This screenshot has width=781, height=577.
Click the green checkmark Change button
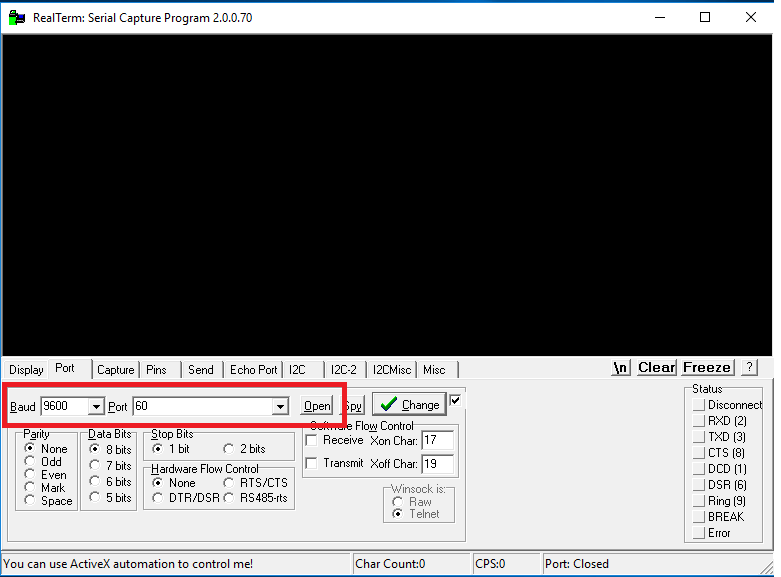pyautogui.click(x=409, y=405)
